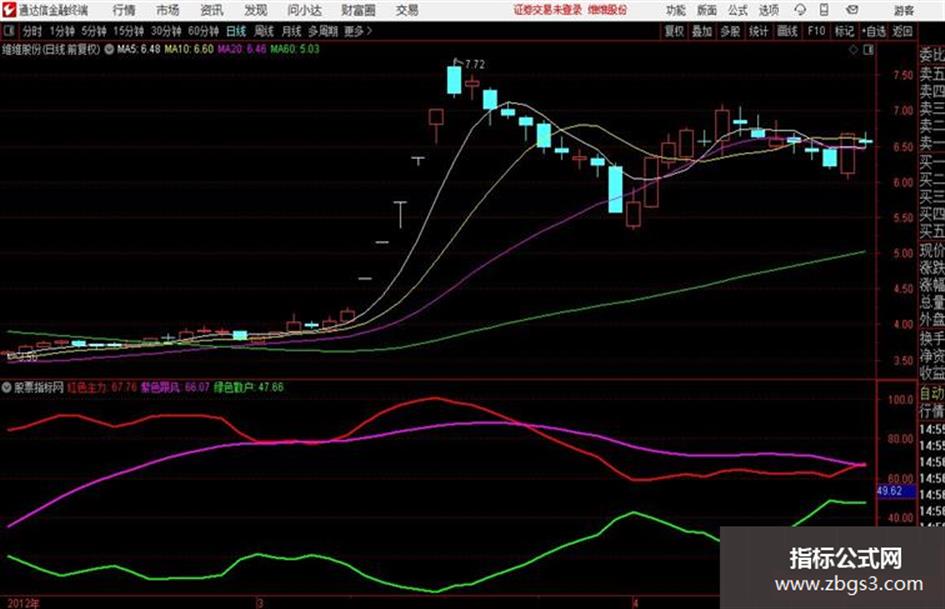The image size is (945, 609).
Task: Open the 财富圈 menu
Action: (358, 10)
